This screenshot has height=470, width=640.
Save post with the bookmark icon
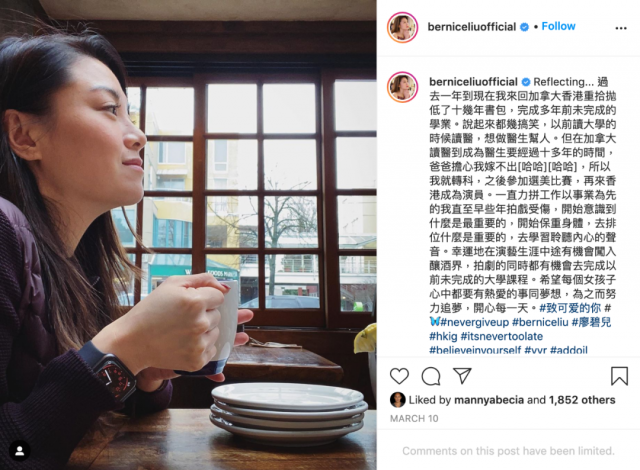[619, 376]
